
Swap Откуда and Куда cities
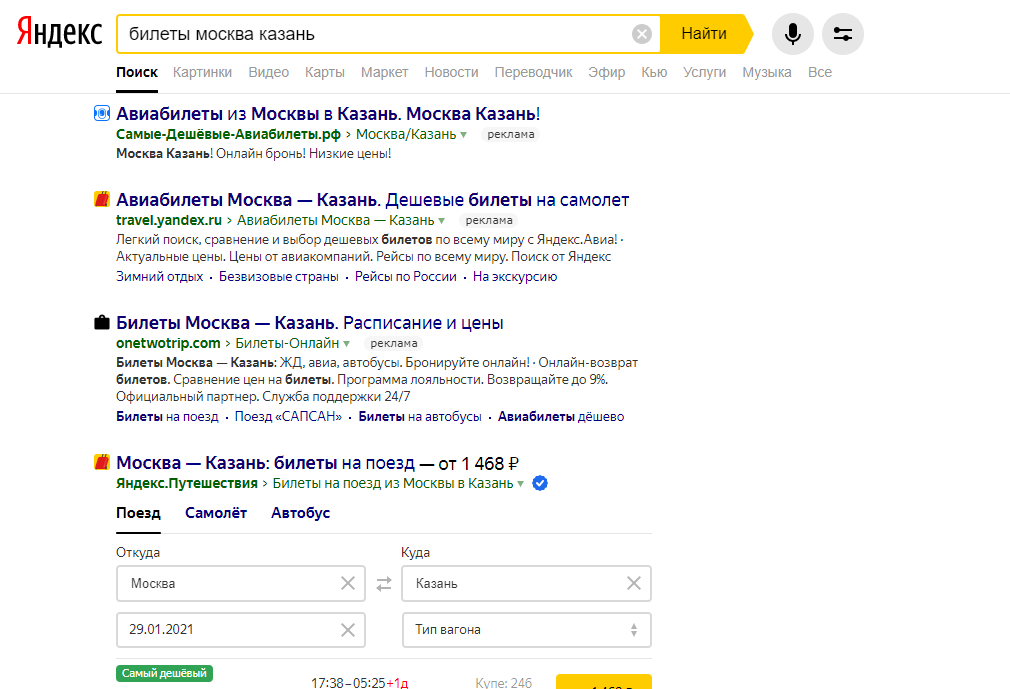pos(384,583)
